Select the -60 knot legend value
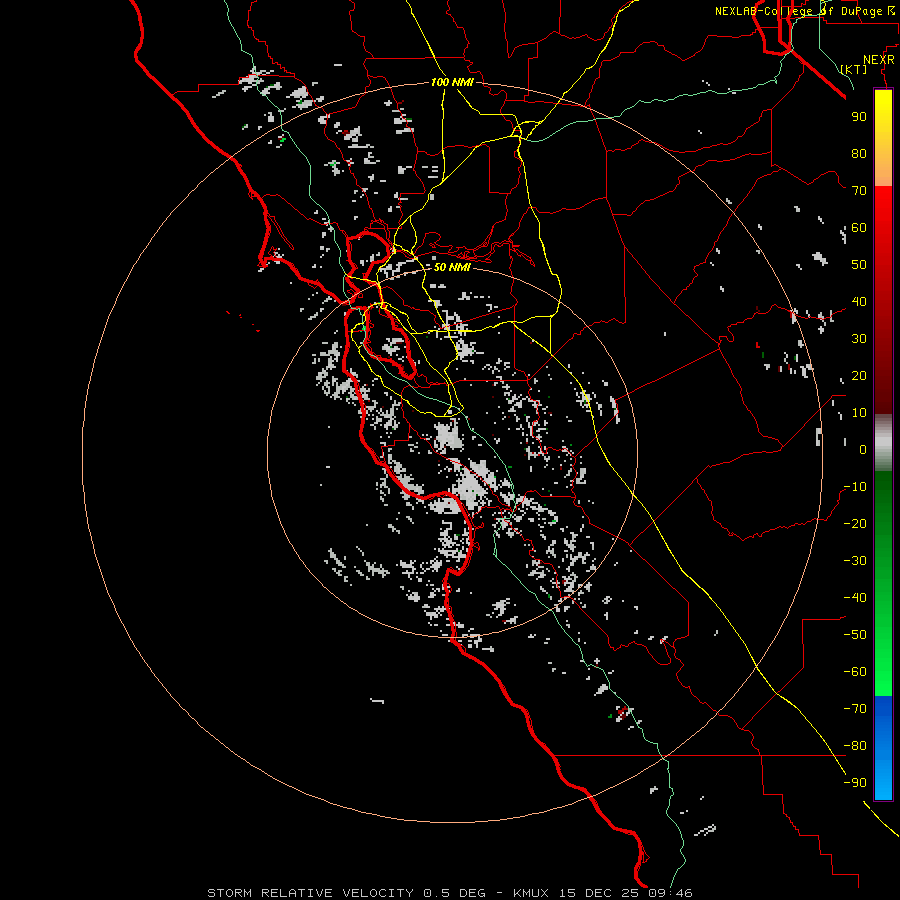The width and height of the screenshot is (900, 900). (855, 672)
